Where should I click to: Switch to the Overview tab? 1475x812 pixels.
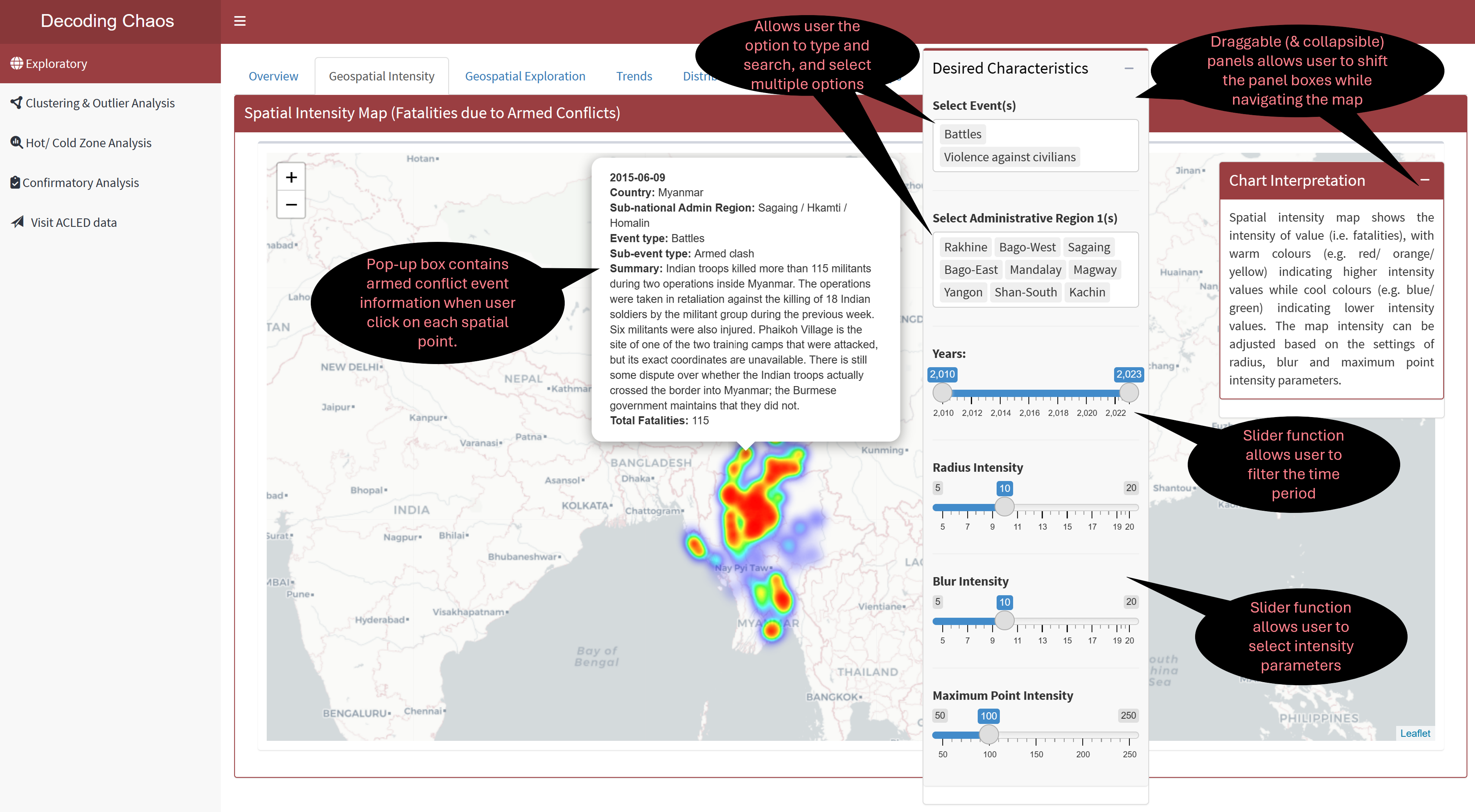(273, 76)
